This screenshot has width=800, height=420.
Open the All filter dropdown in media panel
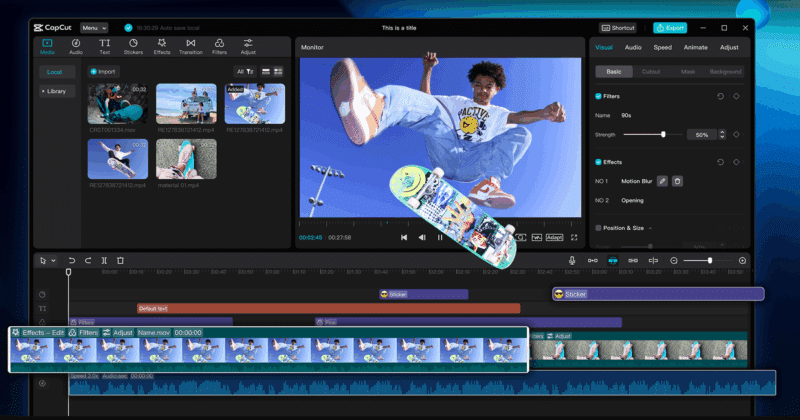click(x=244, y=71)
